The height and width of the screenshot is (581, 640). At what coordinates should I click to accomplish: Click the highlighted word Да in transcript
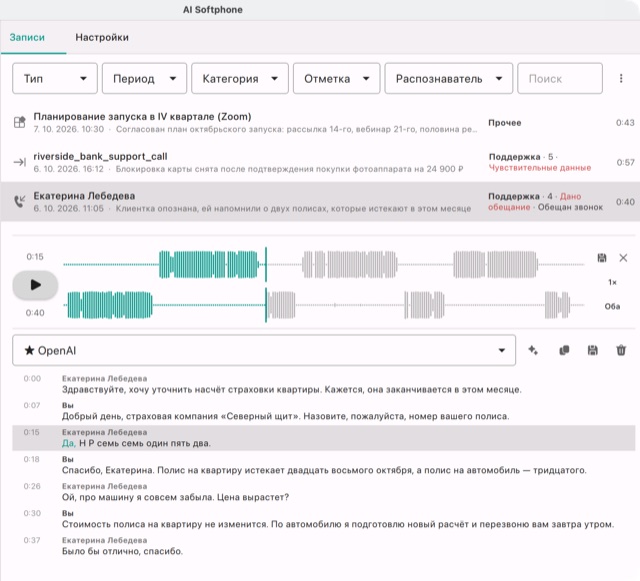[x=69, y=443]
